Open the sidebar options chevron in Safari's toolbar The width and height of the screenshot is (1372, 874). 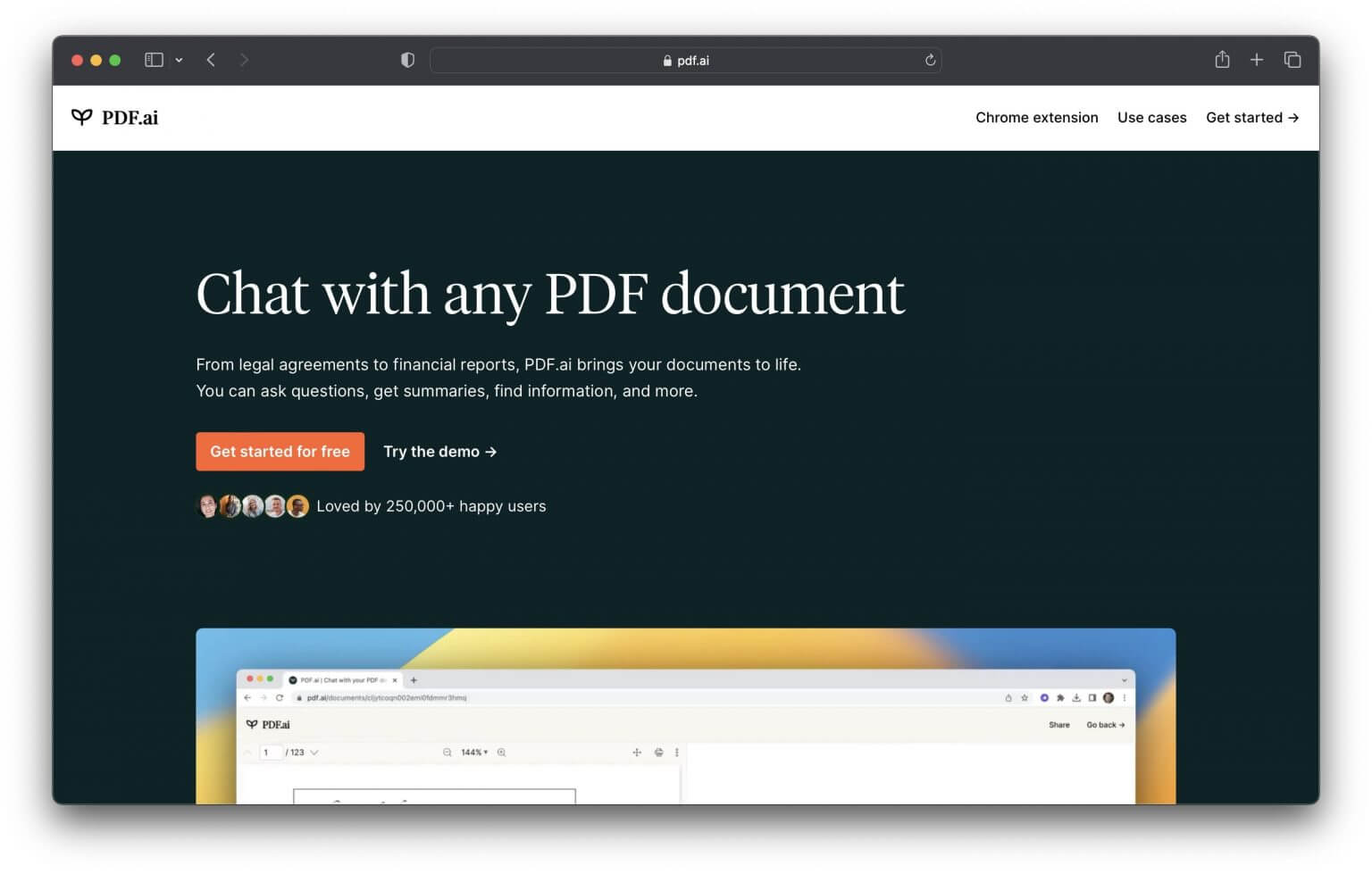click(x=179, y=60)
